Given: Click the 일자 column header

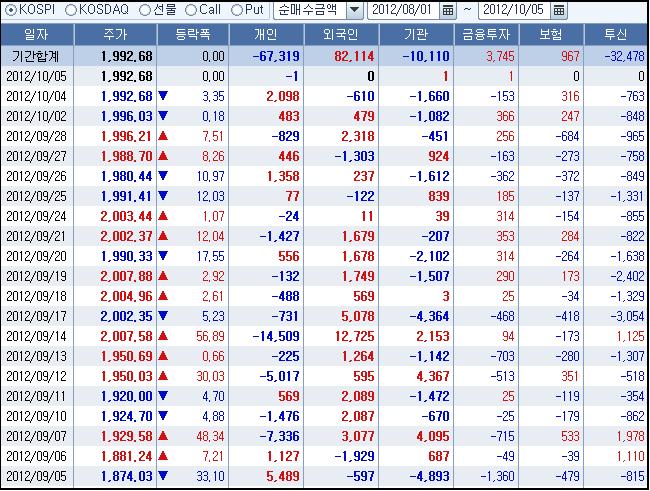Looking at the screenshot, I should (x=37, y=34).
